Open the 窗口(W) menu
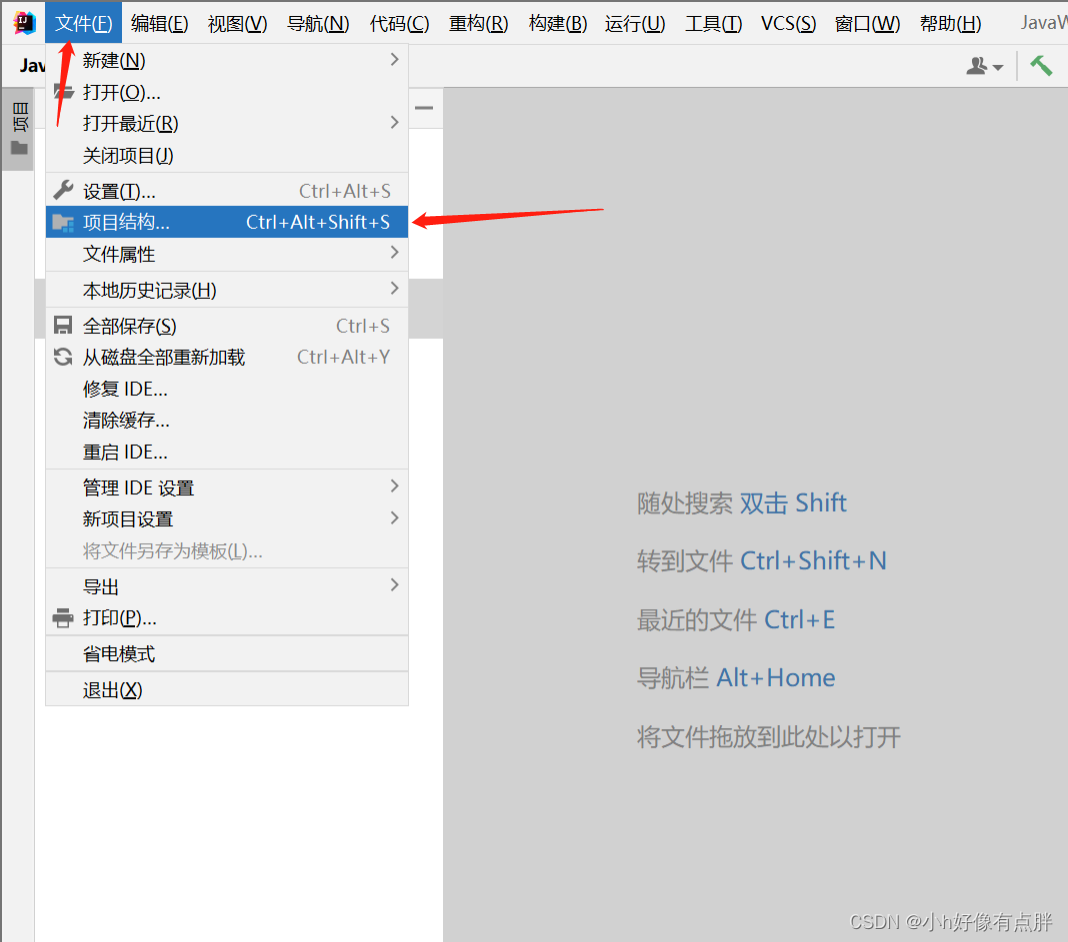1068x942 pixels. tap(867, 23)
